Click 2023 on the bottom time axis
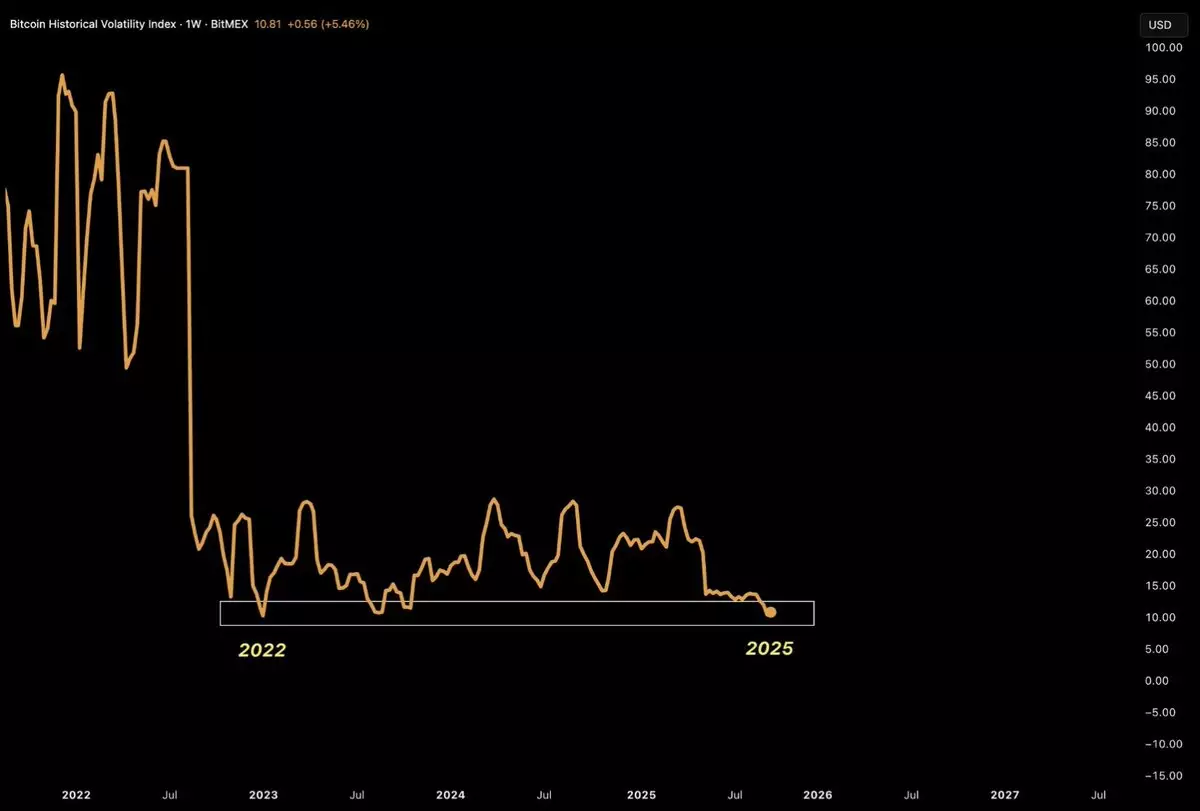 263,795
